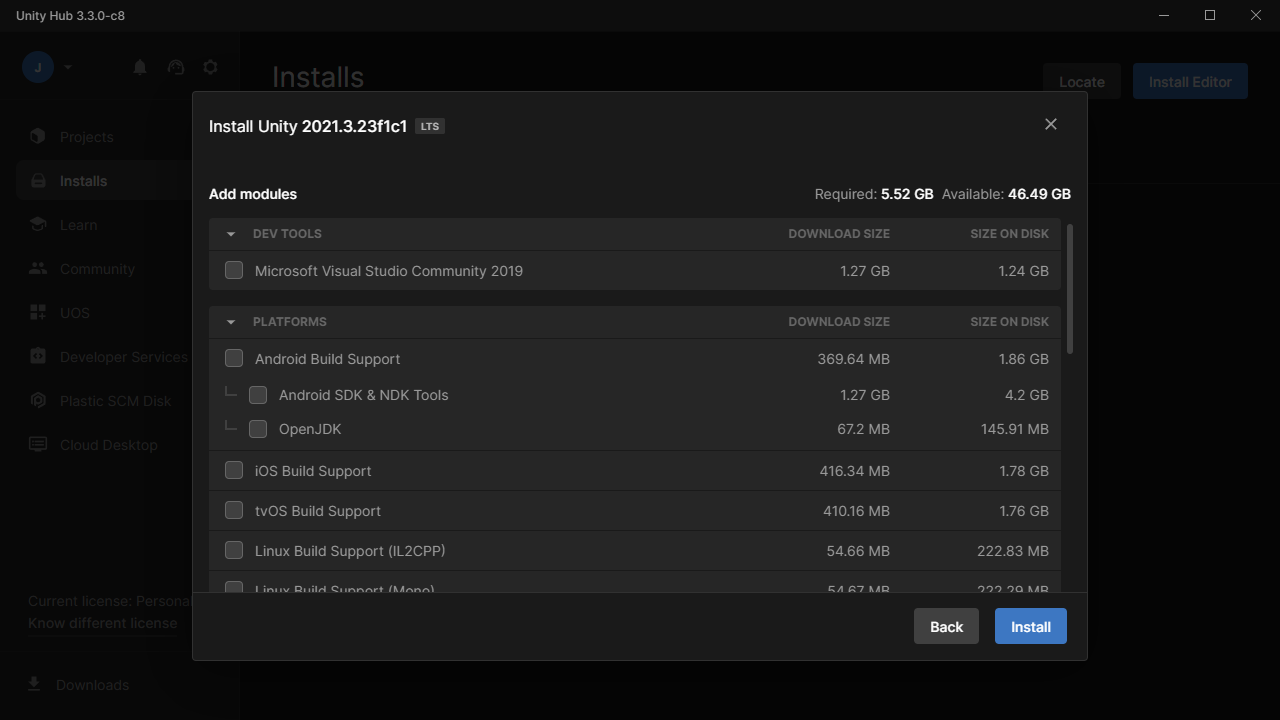Click the Projects cube icon

pyautogui.click(x=38, y=136)
